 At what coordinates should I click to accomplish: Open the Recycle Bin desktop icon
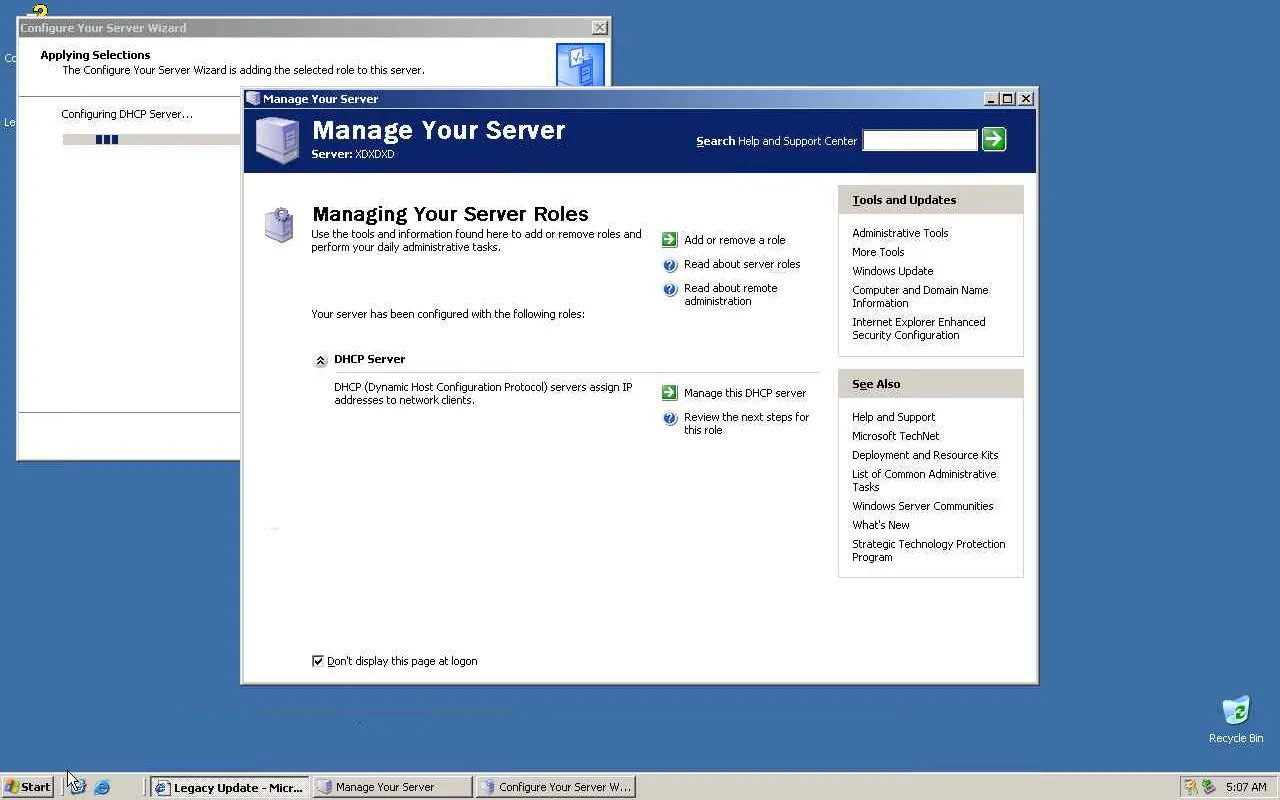pyautogui.click(x=1236, y=719)
